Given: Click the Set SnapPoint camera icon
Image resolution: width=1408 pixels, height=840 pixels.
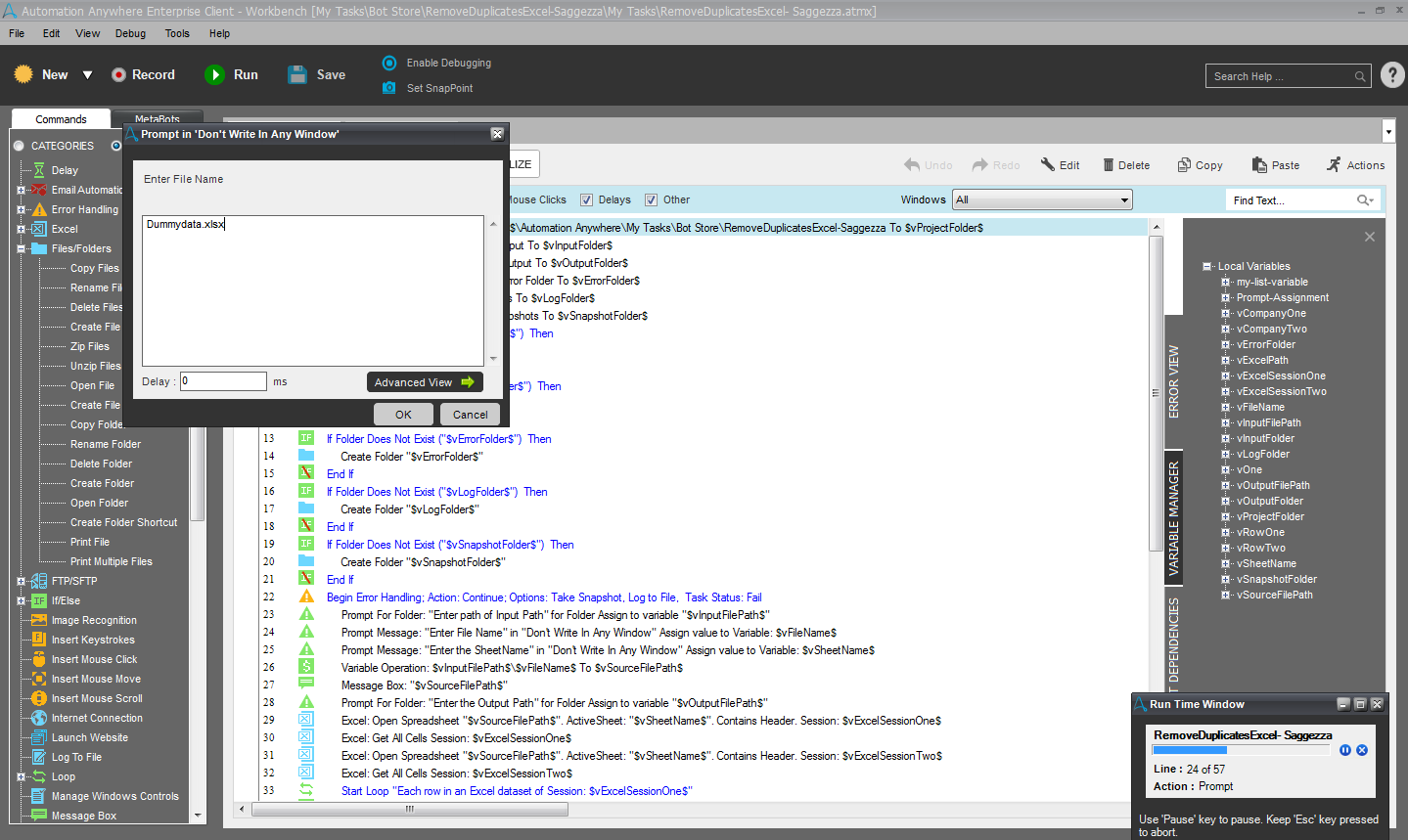Looking at the screenshot, I should (388, 88).
